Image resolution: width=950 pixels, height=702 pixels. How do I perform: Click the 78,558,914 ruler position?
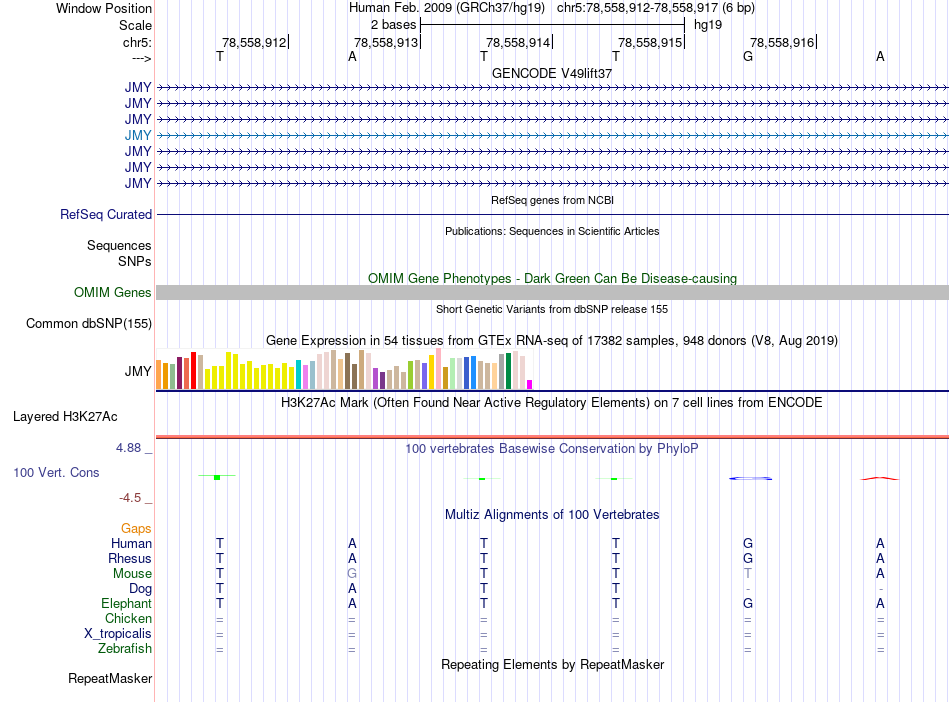coord(518,42)
